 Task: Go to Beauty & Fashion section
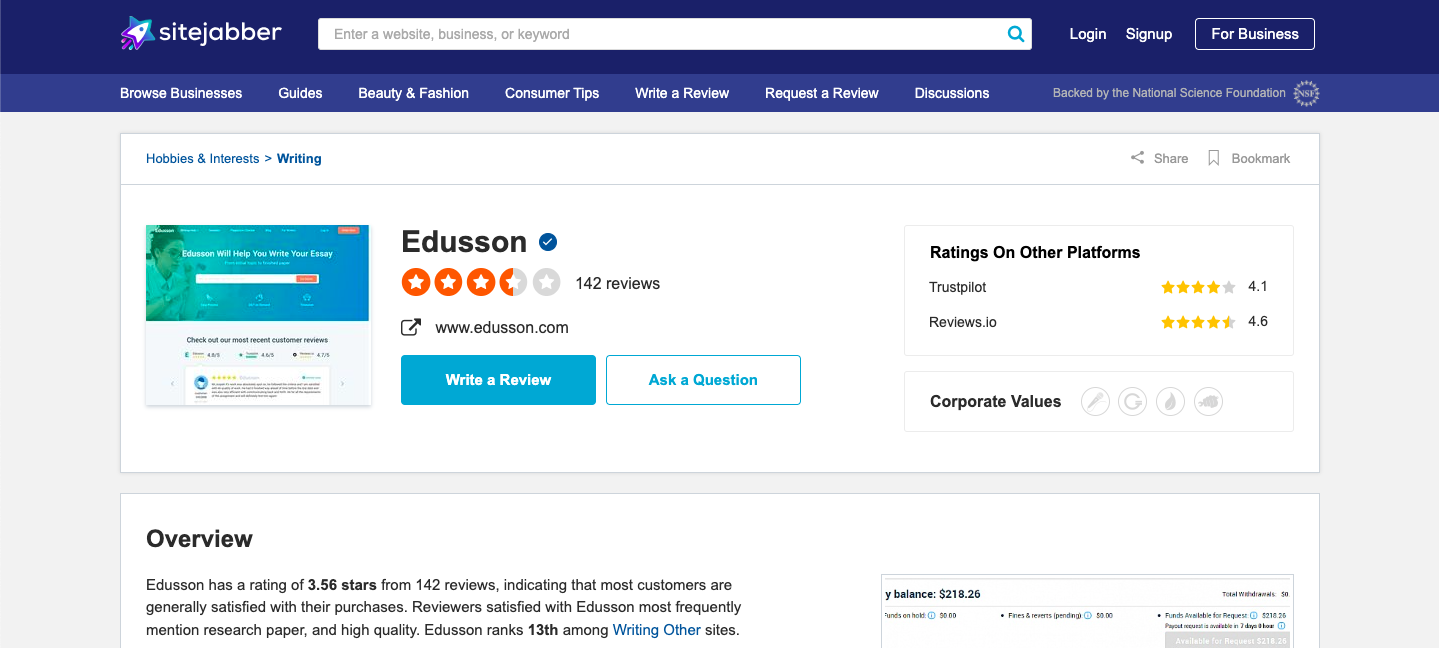pyautogui.click(x=414, y=93)
